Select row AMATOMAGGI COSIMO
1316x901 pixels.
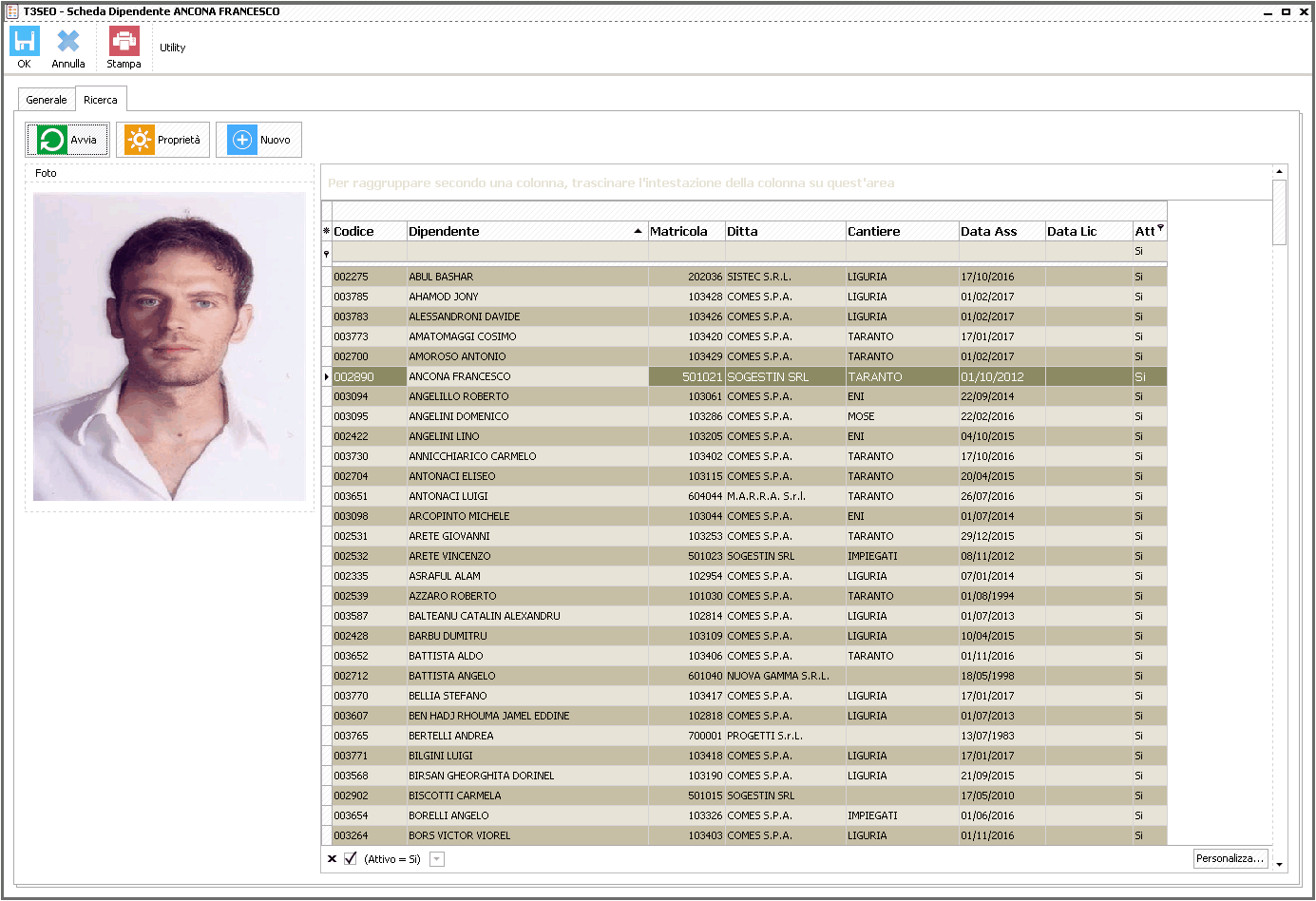click(749, 336)
